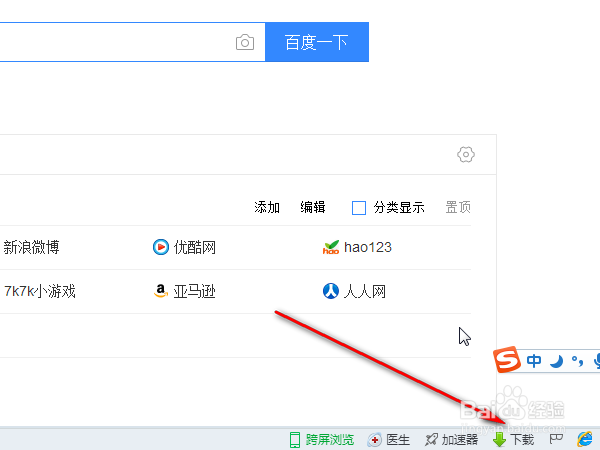Viewport: 600px width, 450px height.
Task: Click the Sogou S input method logo
Action: pyautogui.click(x=507, y=360)
